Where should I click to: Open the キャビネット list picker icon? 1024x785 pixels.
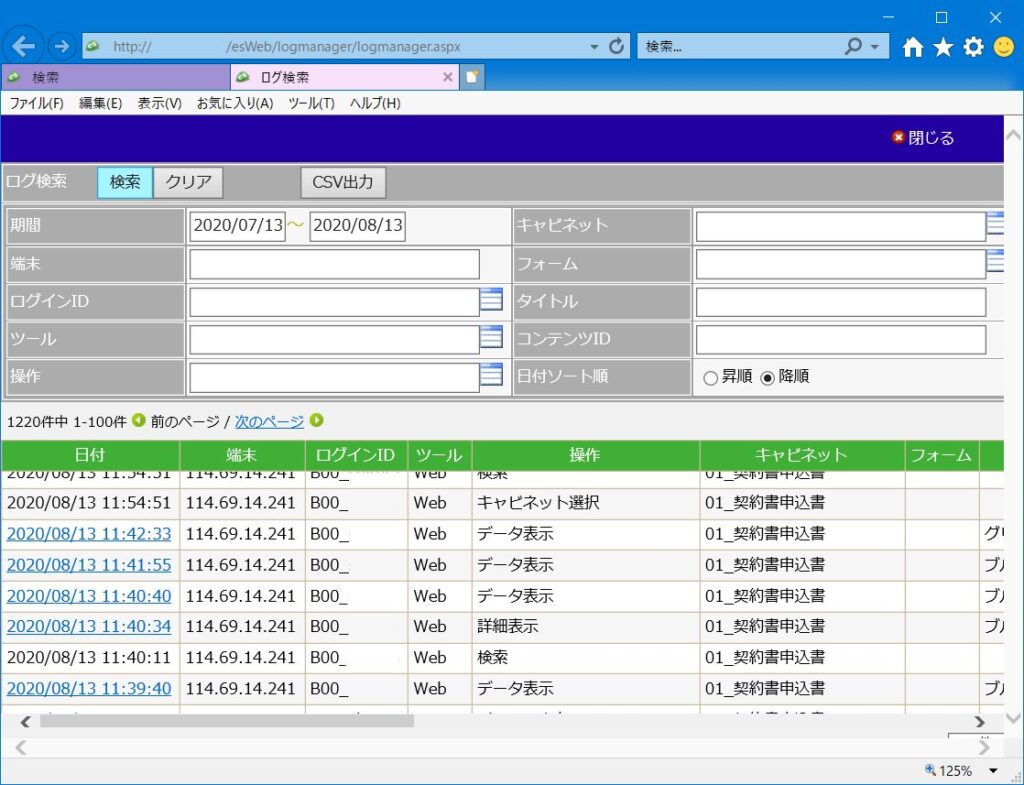pos(995,223)
